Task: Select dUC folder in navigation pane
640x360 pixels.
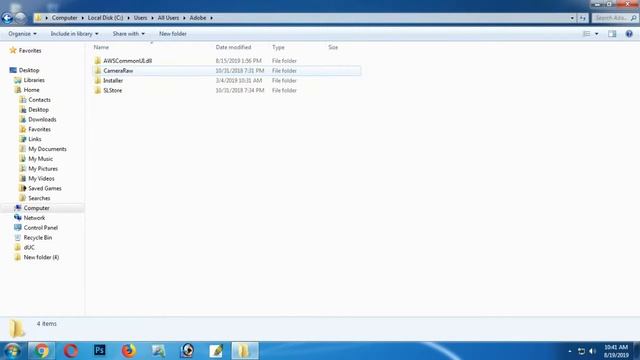Action: click(x=29, y=247)
